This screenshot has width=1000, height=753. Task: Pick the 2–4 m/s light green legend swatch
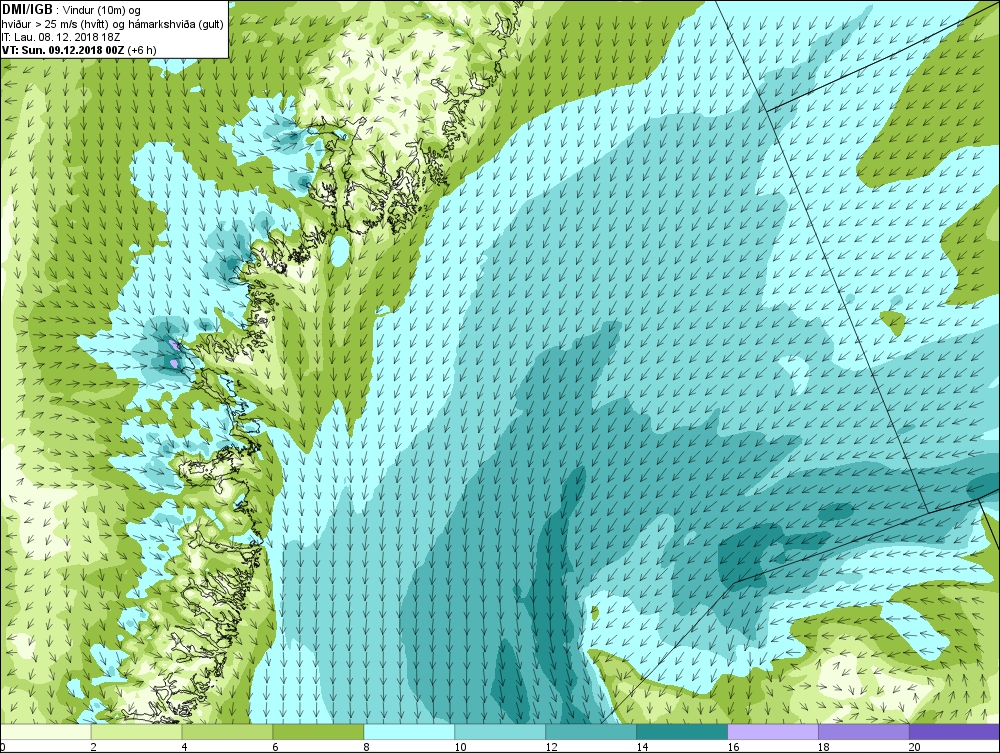[x=136, y=732]
